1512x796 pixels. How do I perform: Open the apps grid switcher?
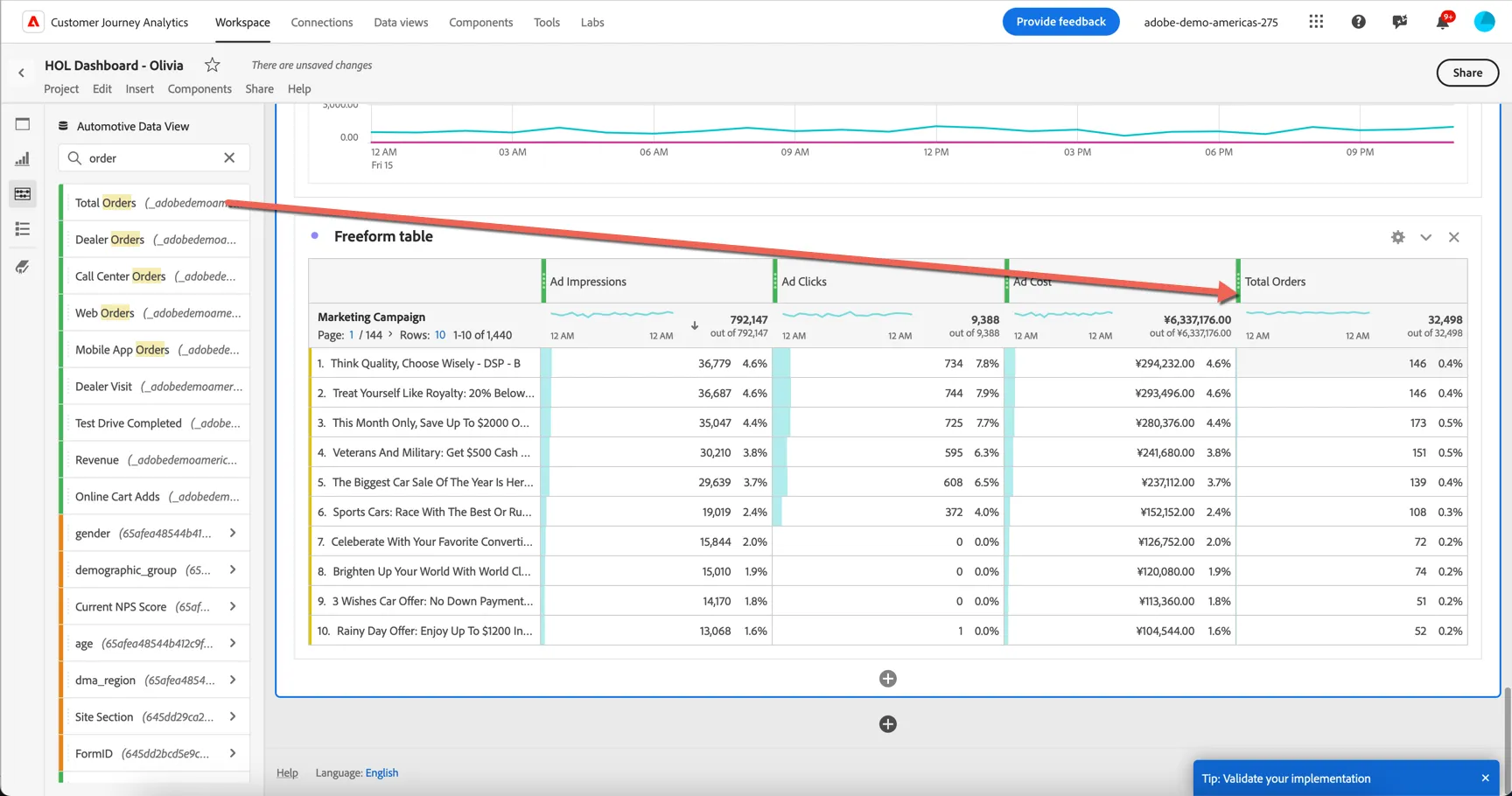point(1316,22)
